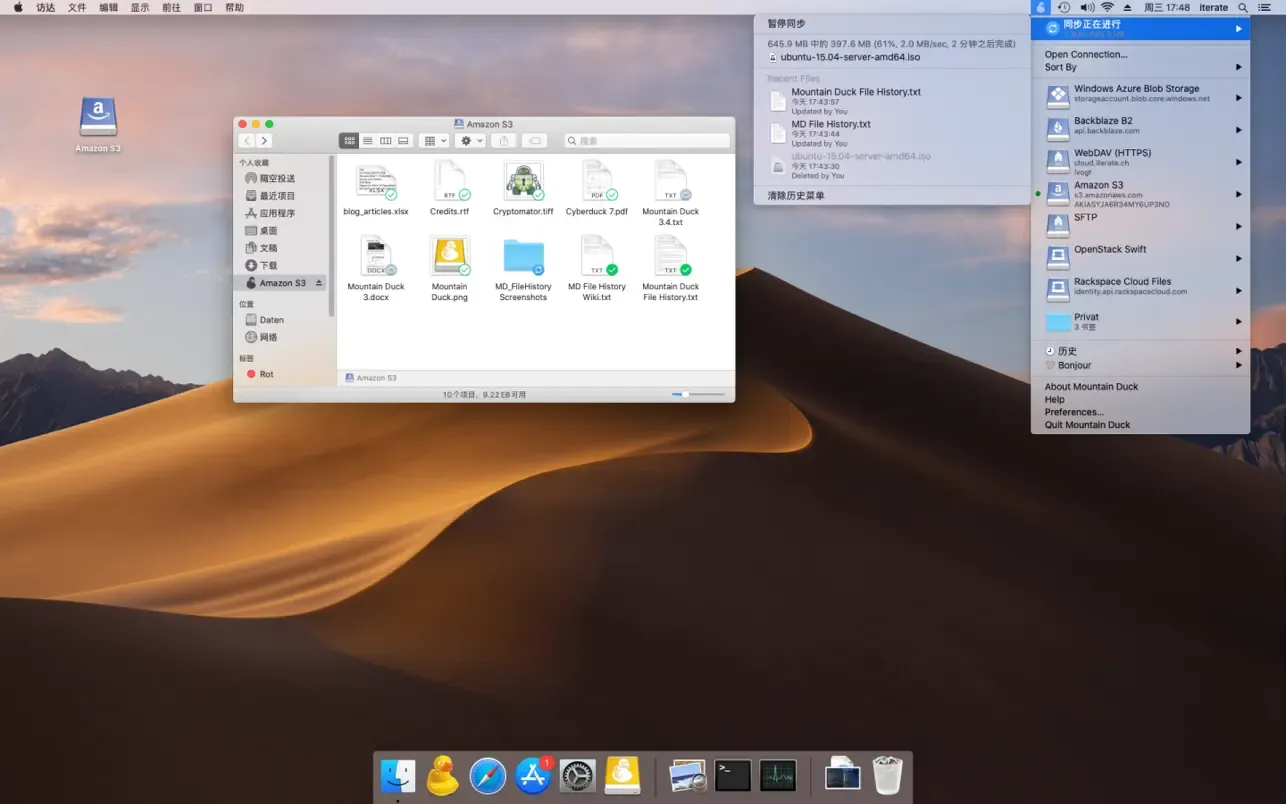
Task: Open the group-by arrangement dropdown
Action: [434, 141]
